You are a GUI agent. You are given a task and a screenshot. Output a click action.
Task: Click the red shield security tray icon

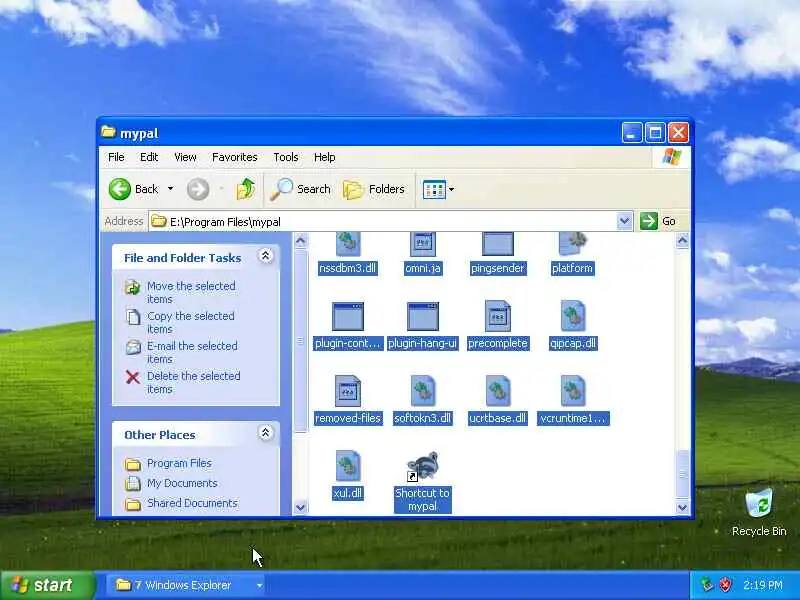coord(726,585)
